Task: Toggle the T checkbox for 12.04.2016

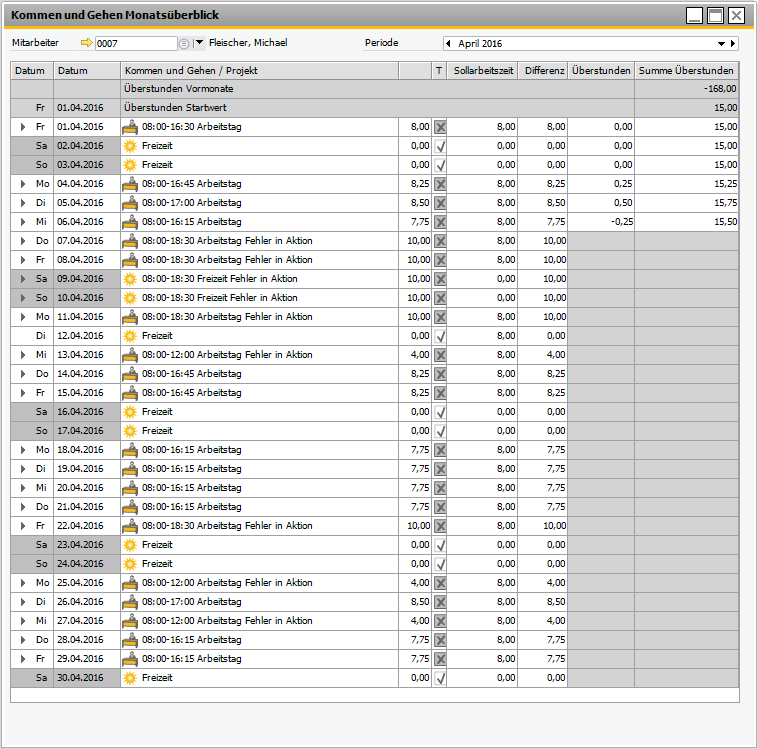Action: pyautogui.click(x=440, y=336)
